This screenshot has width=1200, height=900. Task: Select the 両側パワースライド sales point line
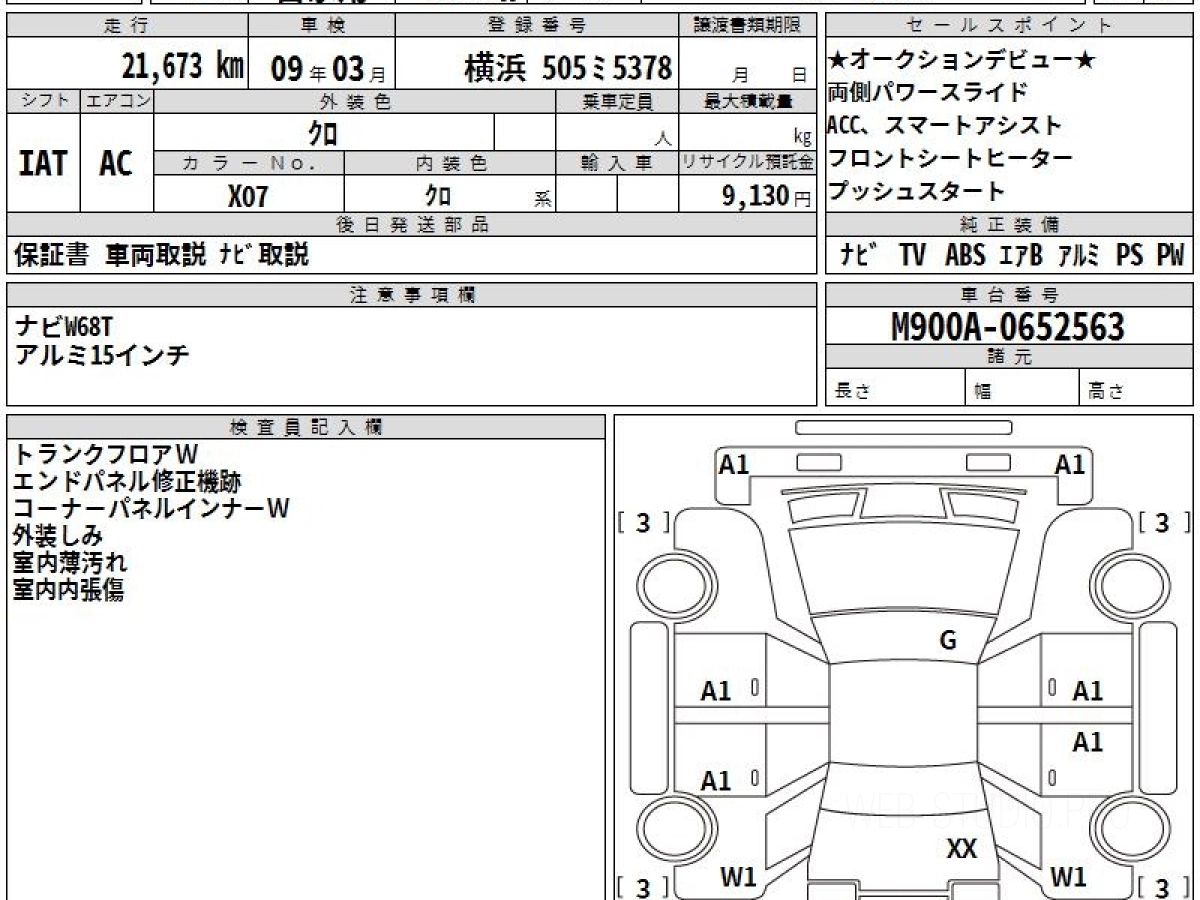click(x=927, y=93)
